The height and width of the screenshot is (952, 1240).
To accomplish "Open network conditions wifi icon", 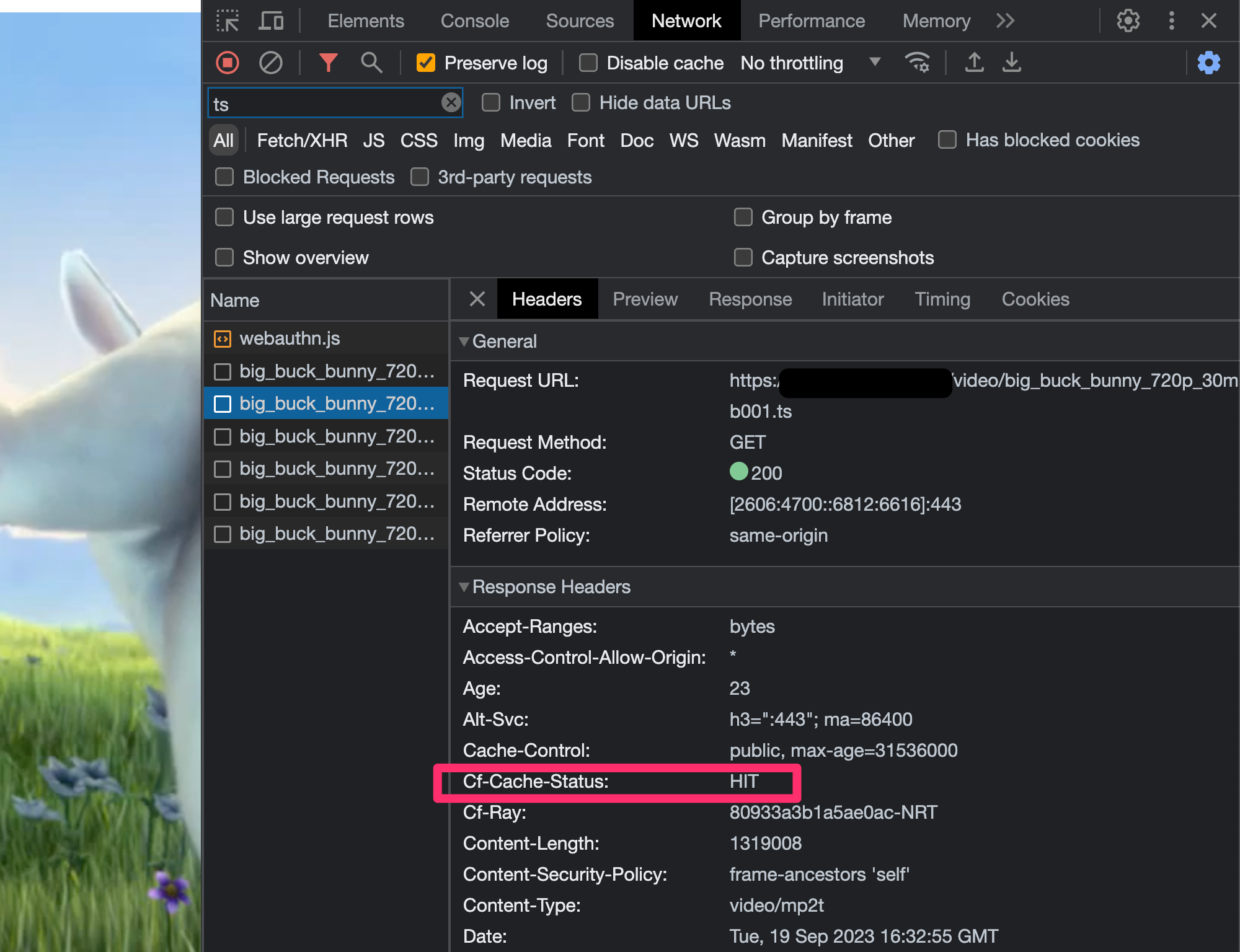I will (917, 63).
